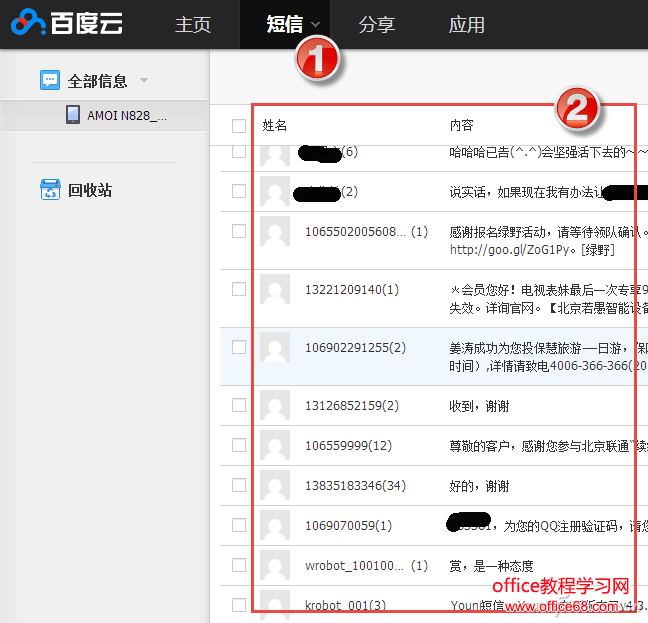648x623 pixels.
Task: Check the 13221209140 row checkbox
Action: tap(239, 289)
